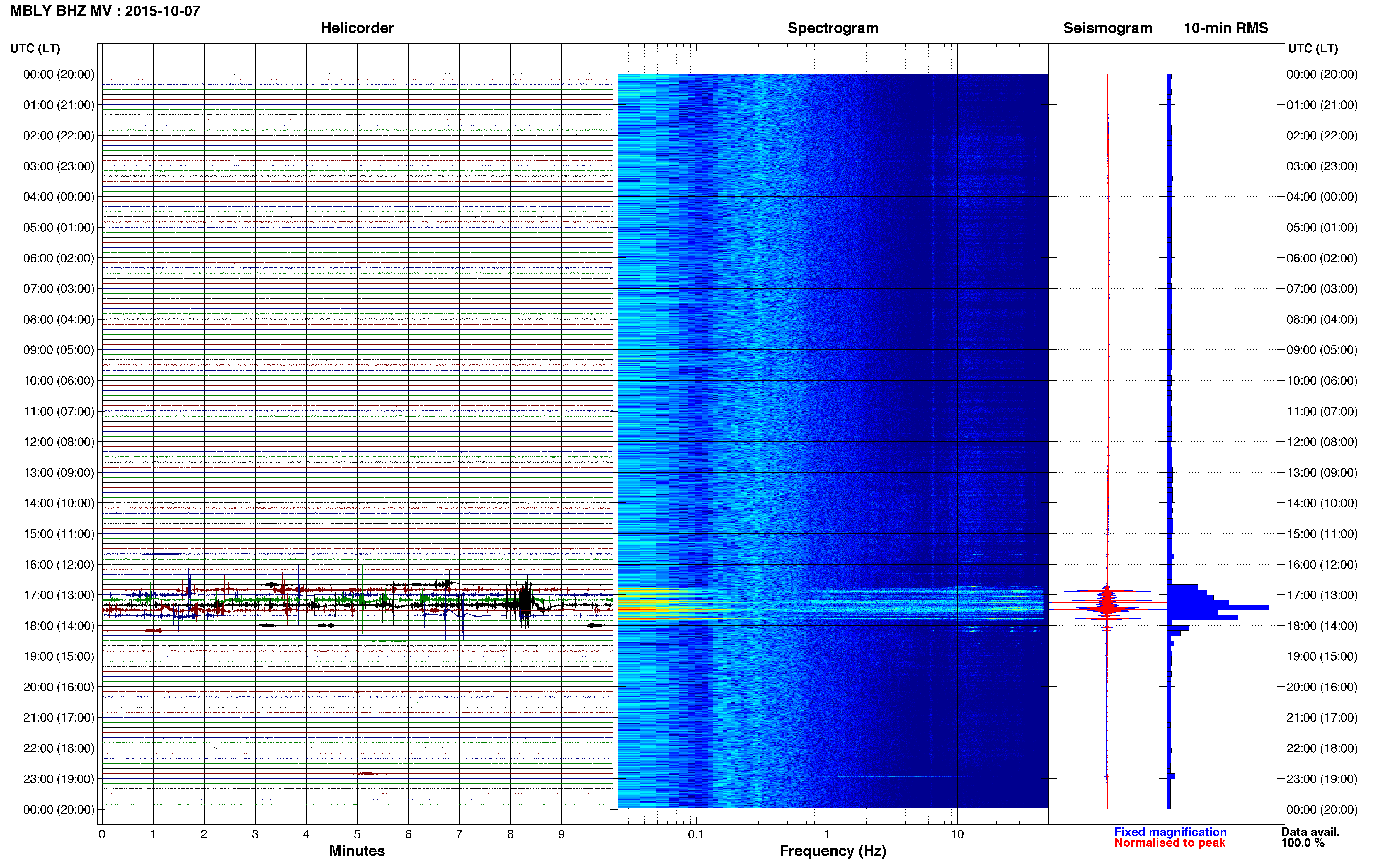Click the '9' tick on the Minutes axis
The width and height of the screenshot is (1389, 868).
click(x=561, y=835)
